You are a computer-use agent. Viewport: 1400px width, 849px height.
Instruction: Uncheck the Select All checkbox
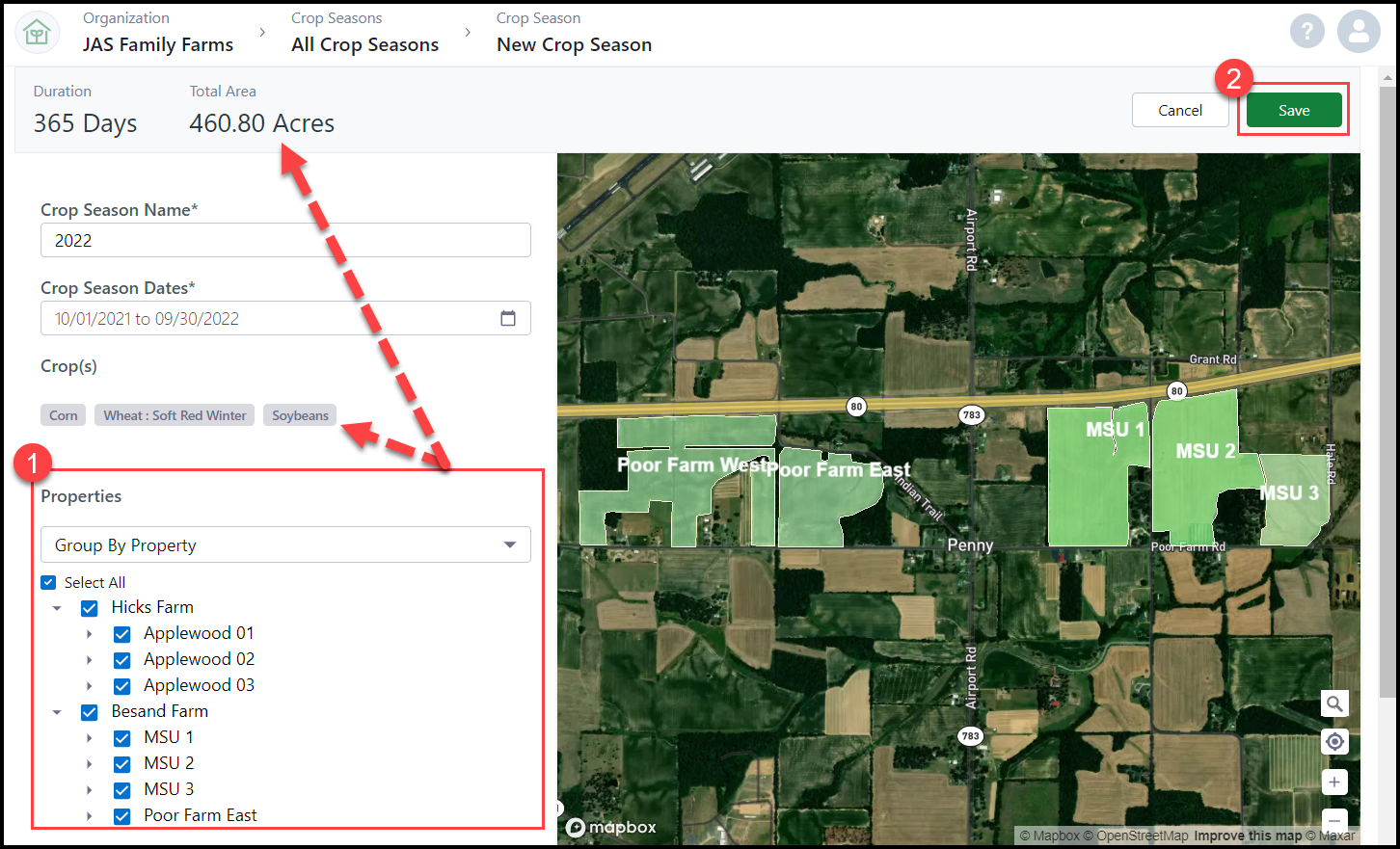(x=48, y=582)
